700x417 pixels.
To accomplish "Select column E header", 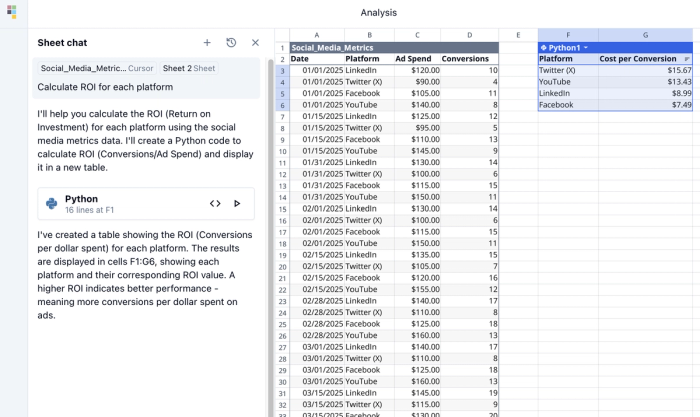I will click(518, 35).
